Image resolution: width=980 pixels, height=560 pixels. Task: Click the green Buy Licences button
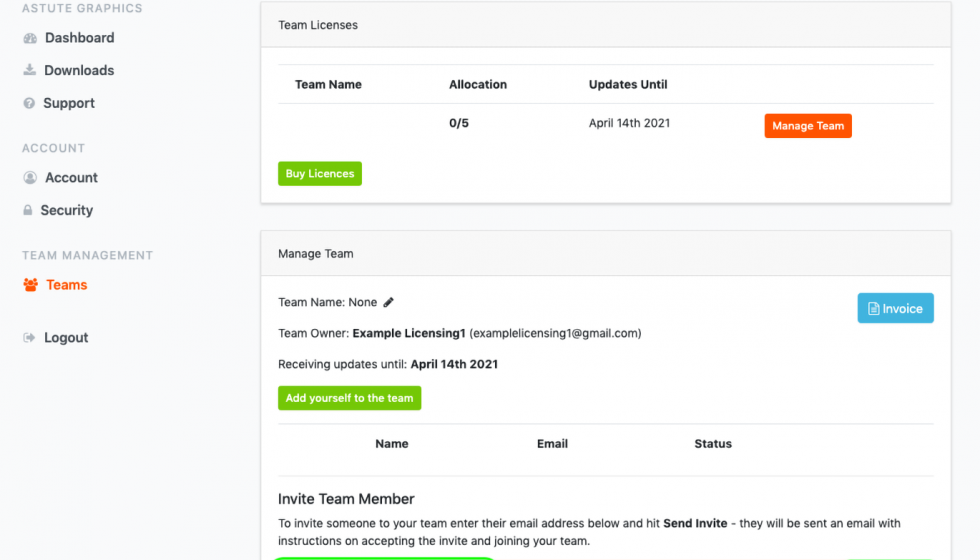[x=320, y=174]
